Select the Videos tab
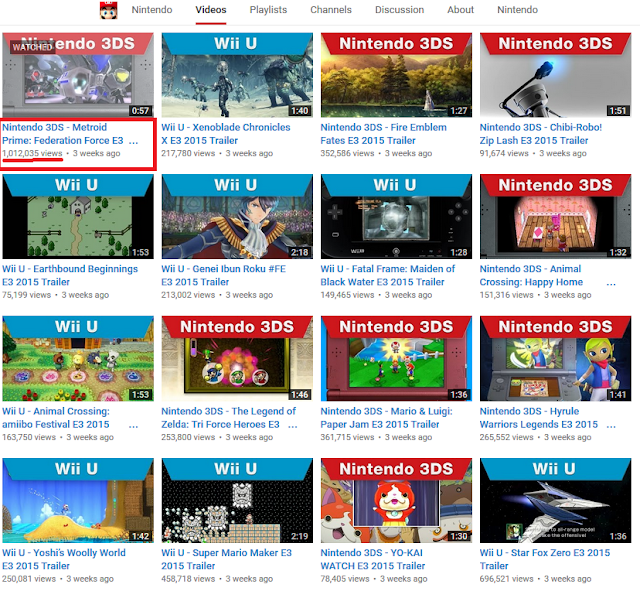 211,10
